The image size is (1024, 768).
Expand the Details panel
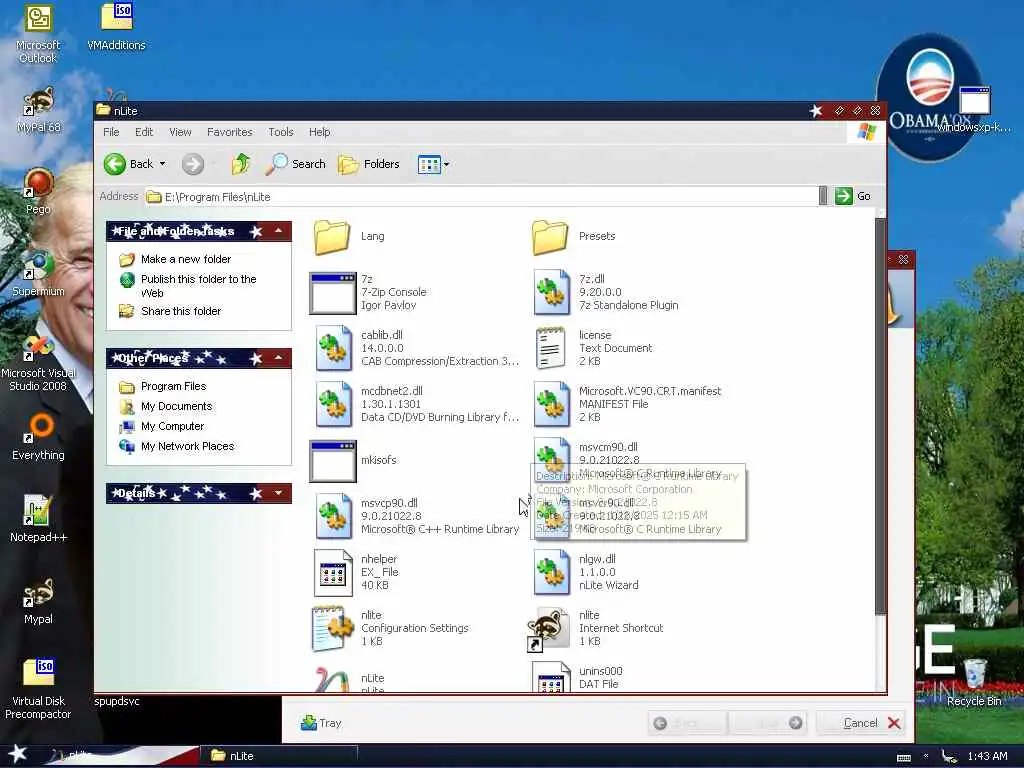coord(279,493)
